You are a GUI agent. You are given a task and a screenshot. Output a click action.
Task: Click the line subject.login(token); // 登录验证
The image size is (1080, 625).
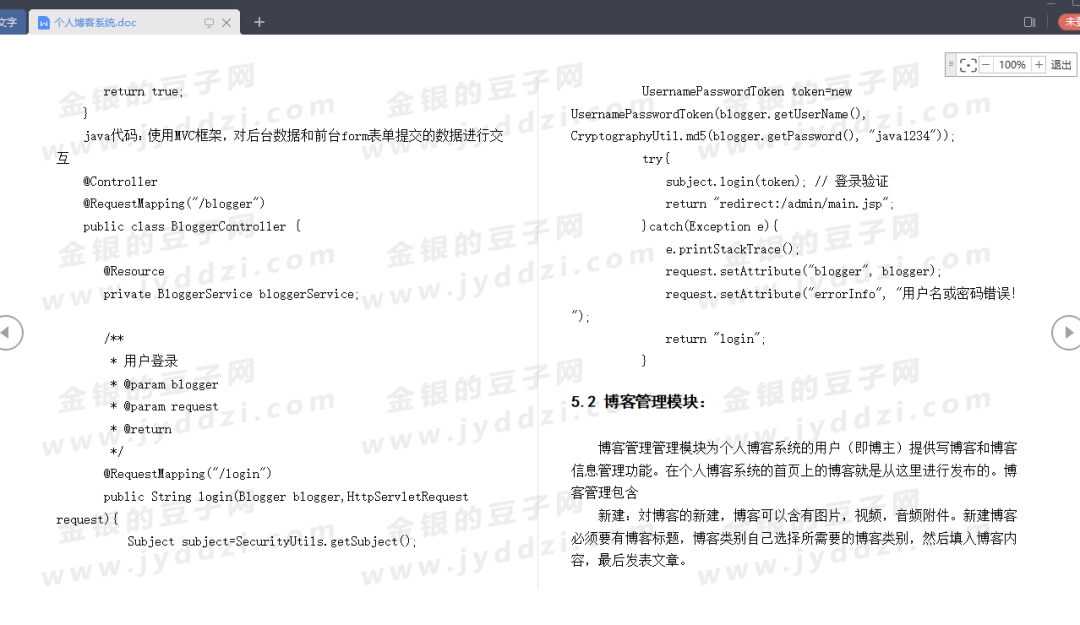coord(777,182)
